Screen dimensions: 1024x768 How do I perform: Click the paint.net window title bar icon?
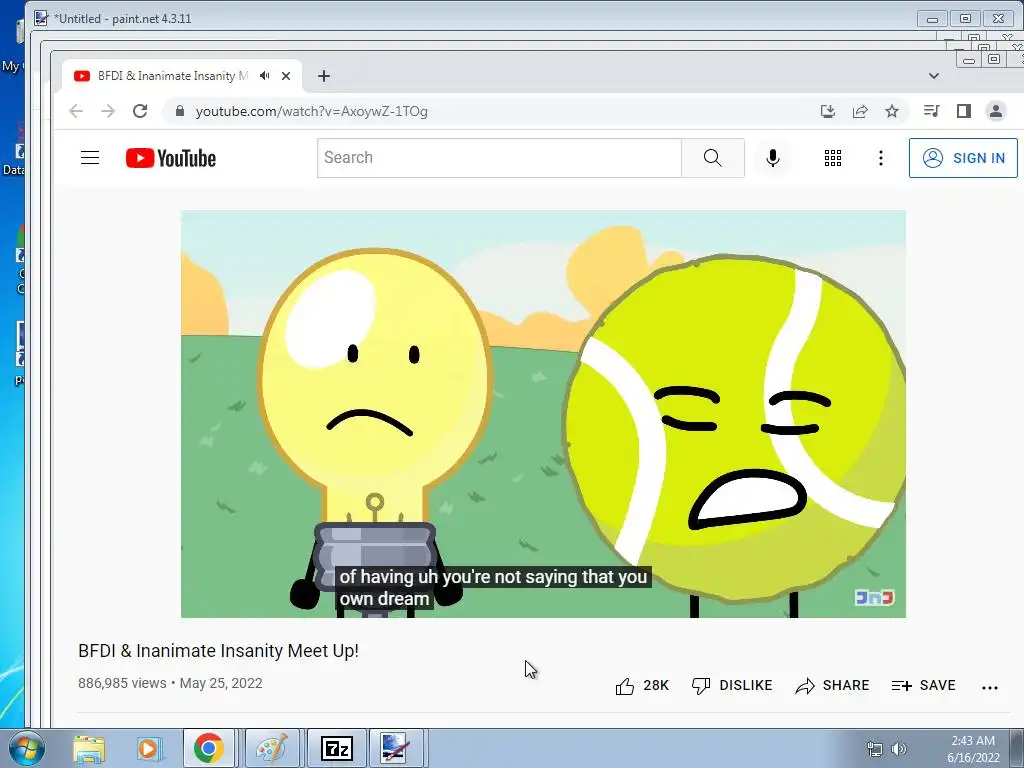coord(41,18)
